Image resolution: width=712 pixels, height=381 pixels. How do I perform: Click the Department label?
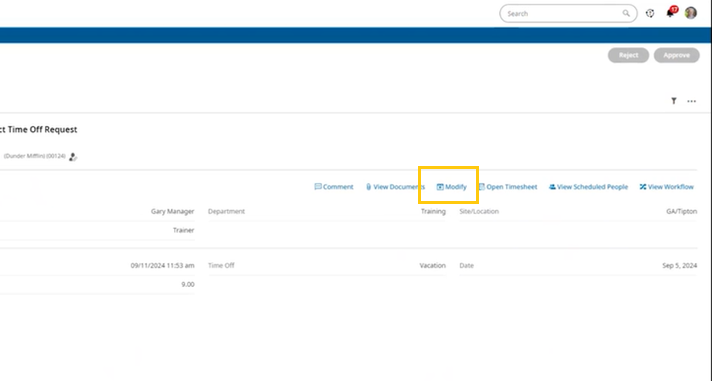tap(226, 211)
